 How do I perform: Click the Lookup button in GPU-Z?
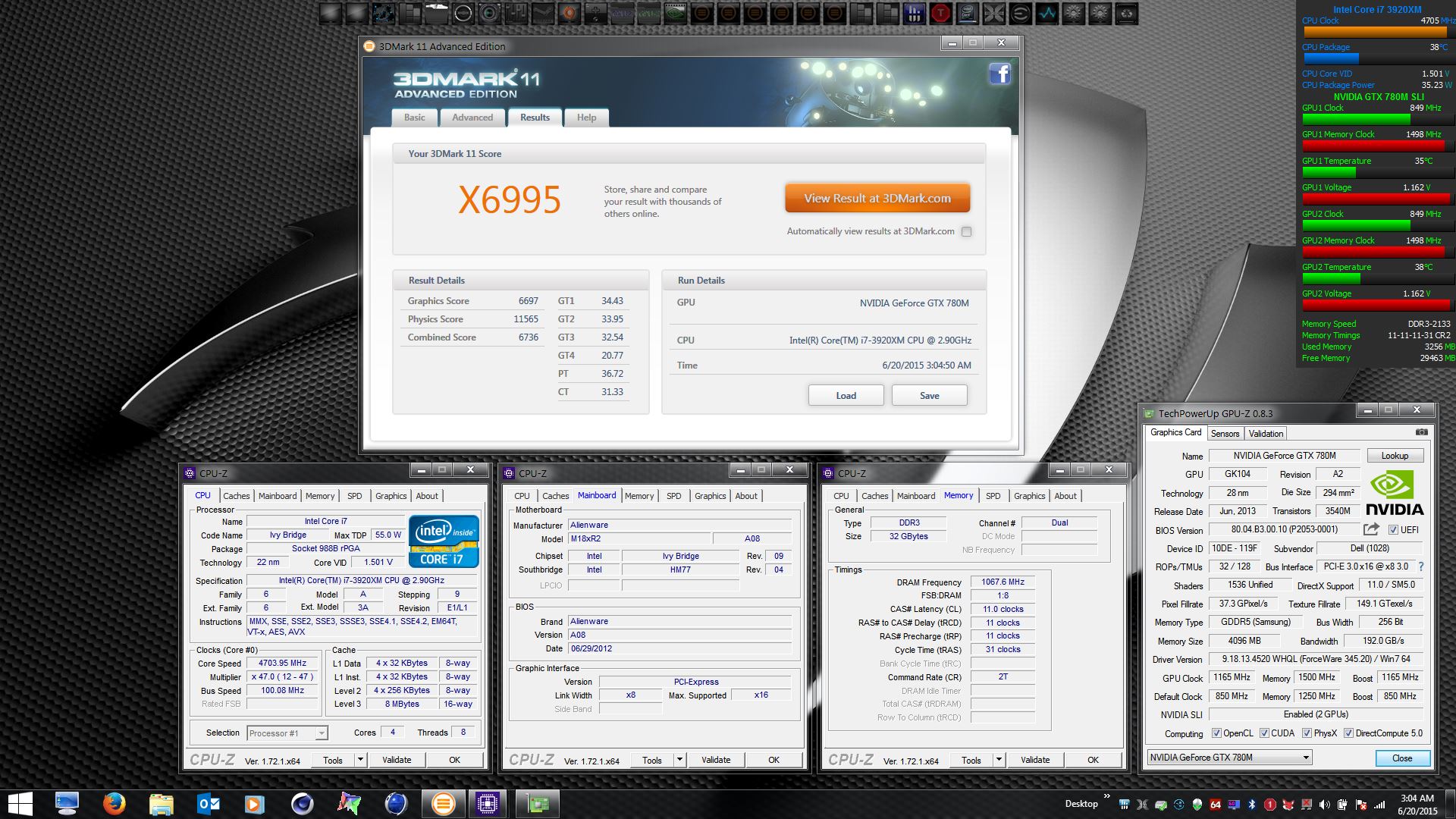tap(1395, 456)
